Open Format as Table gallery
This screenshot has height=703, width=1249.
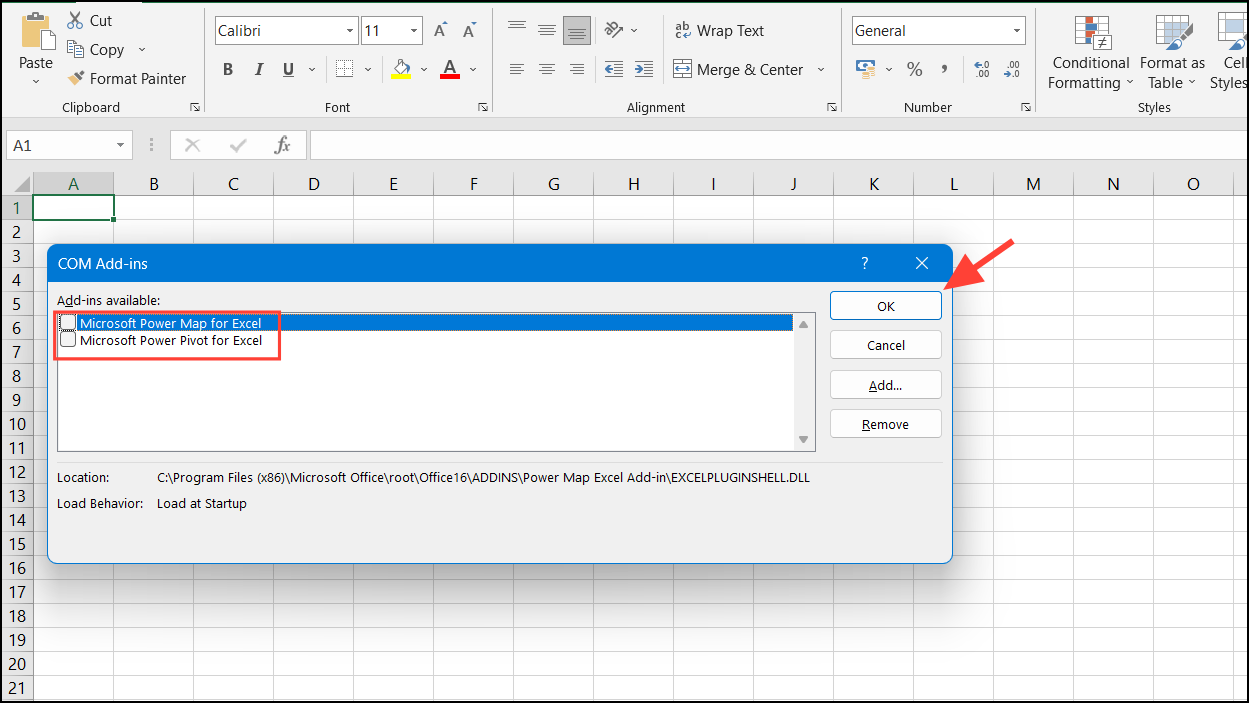(x=1172, y=52)
